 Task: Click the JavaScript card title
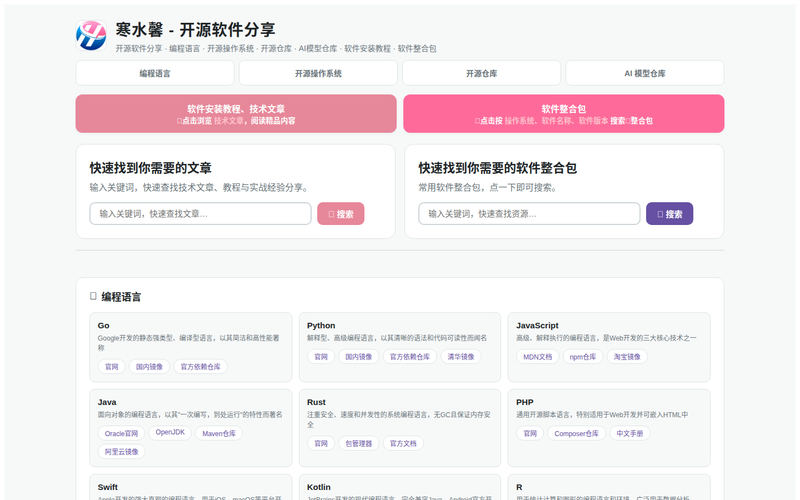537,326
